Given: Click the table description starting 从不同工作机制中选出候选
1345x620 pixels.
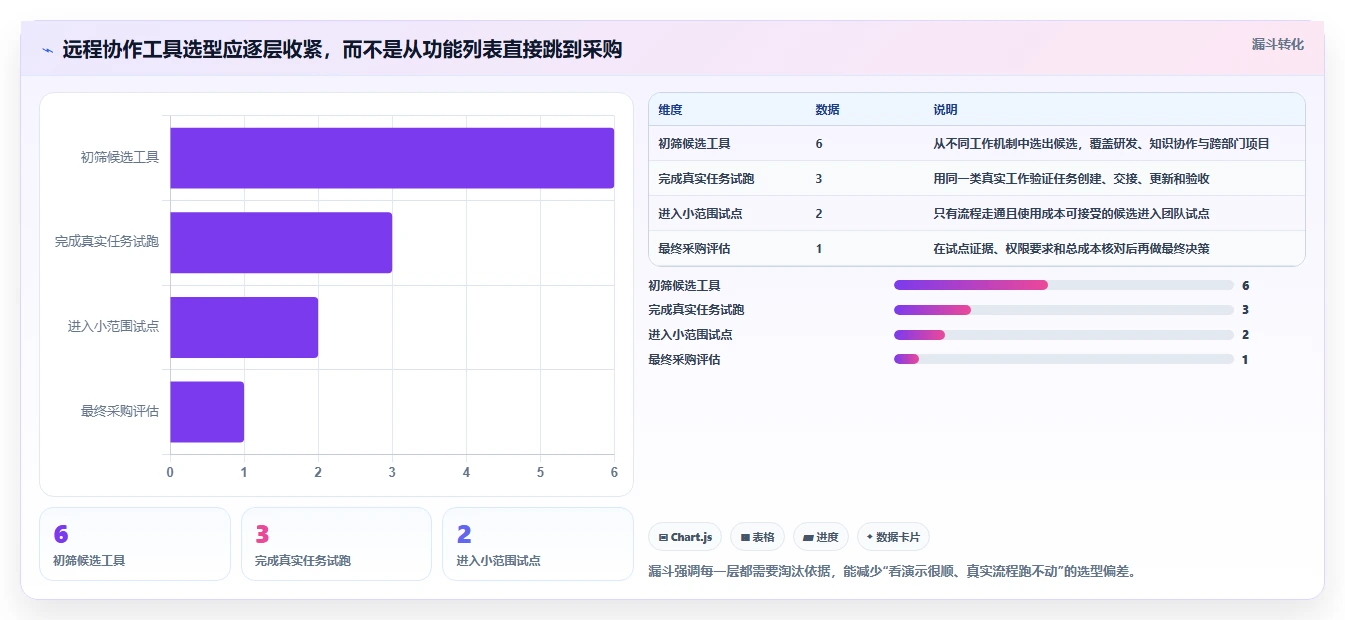Looking at the screenshot, I should click(1101, 144).
